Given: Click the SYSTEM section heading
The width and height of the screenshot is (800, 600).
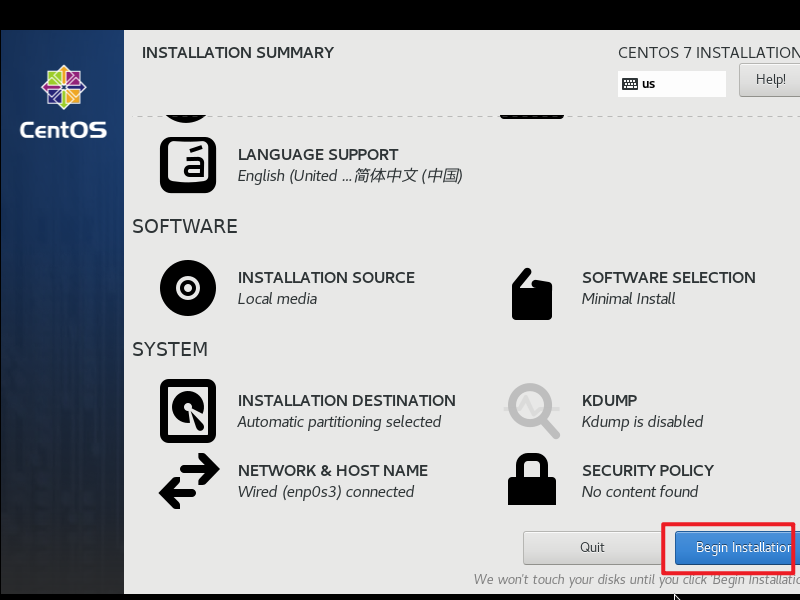Looking at the screenshot, I should tap(170, 349).
